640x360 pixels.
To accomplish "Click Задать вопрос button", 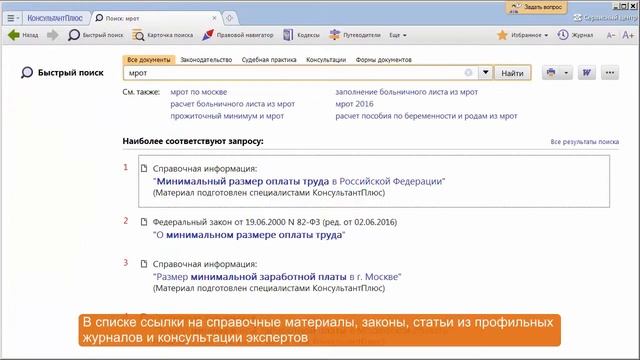I will (536, 7).
